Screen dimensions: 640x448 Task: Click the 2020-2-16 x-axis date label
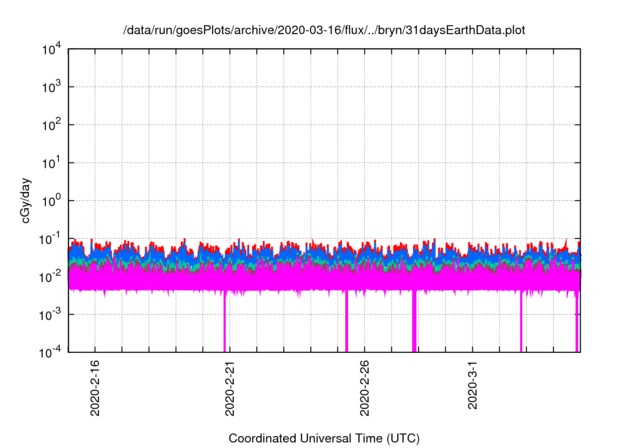[95, 388]
